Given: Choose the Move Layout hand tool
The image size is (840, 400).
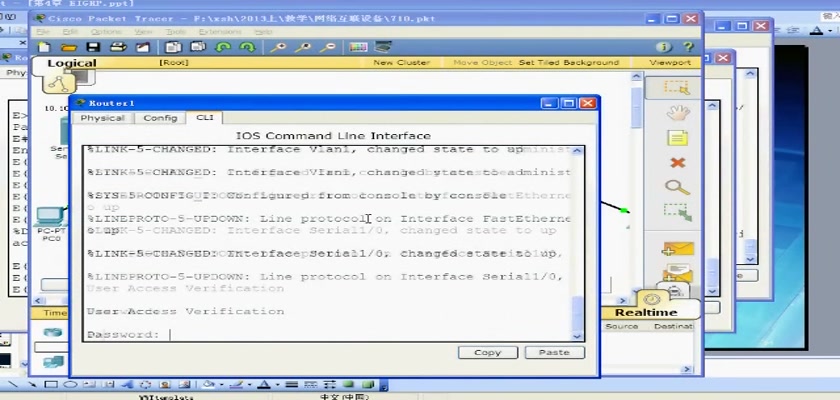Looking at the screenshot, I should (x=678, y=112).
